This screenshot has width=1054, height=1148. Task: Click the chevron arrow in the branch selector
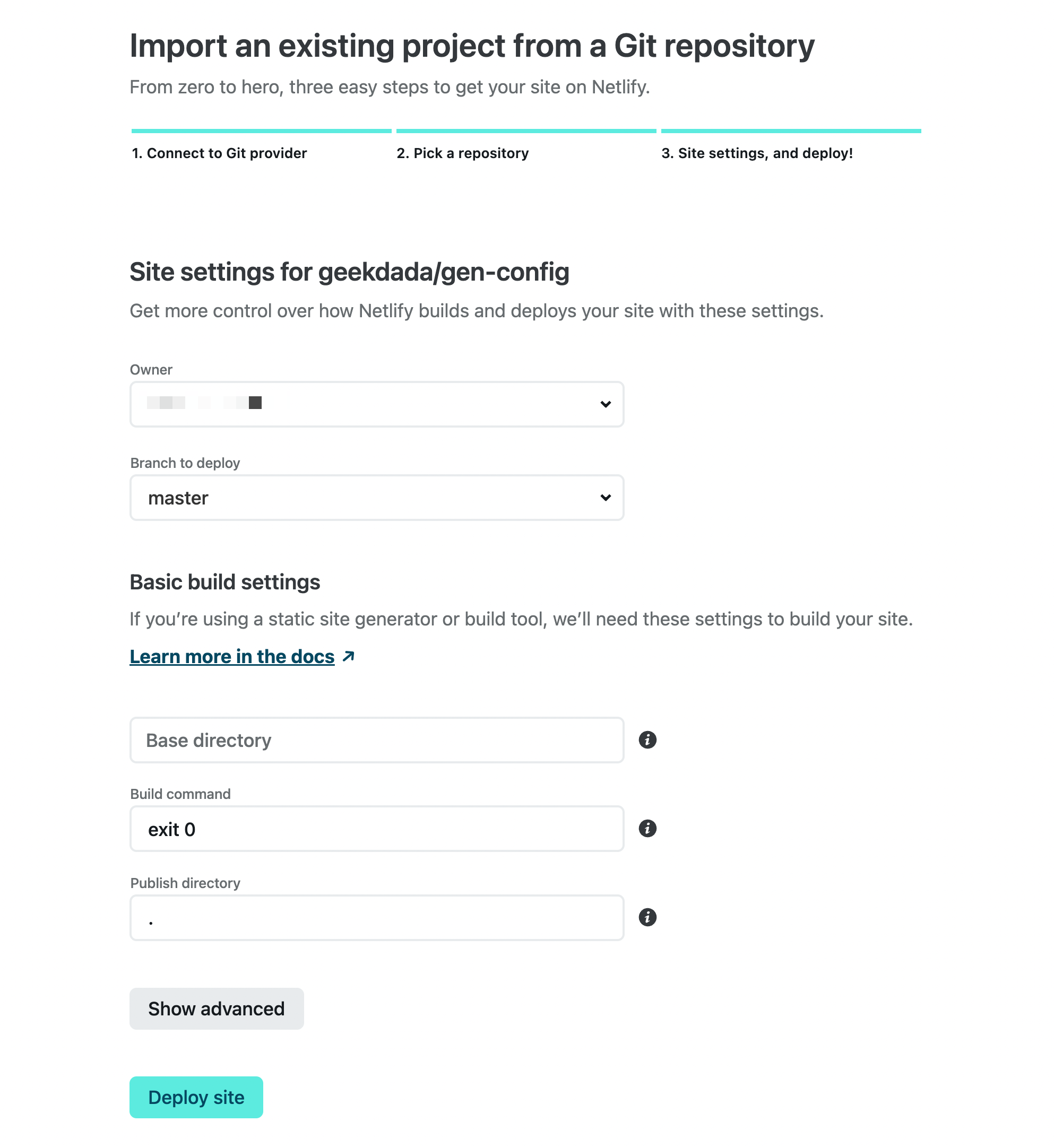[x=606, y=498]
